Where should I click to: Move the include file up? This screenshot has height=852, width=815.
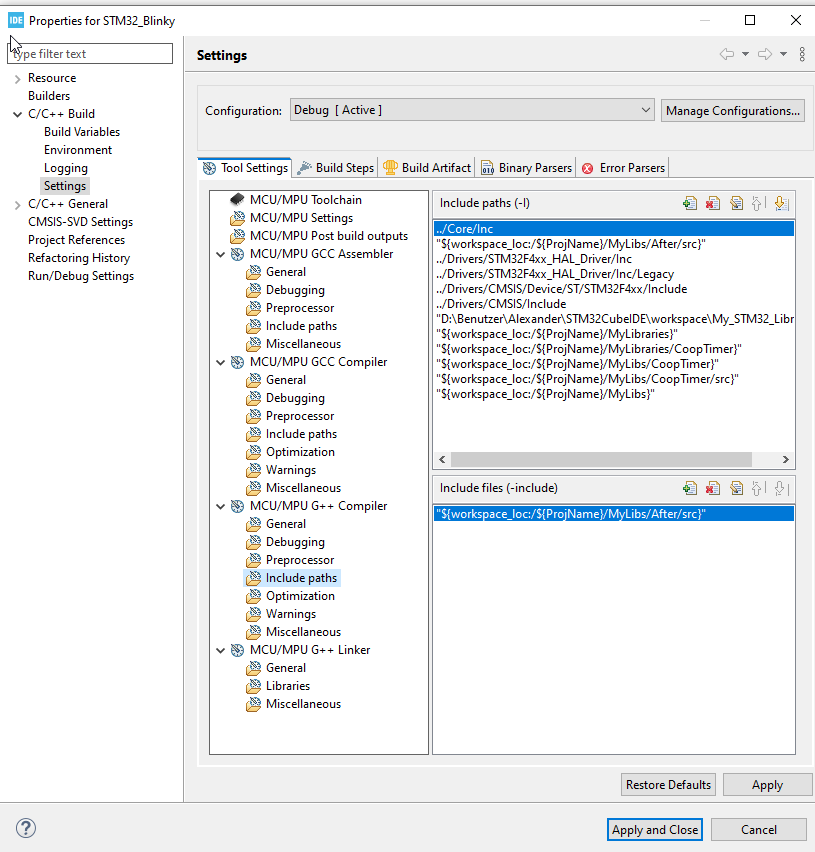pyautogui.click(x=758, y=488)
